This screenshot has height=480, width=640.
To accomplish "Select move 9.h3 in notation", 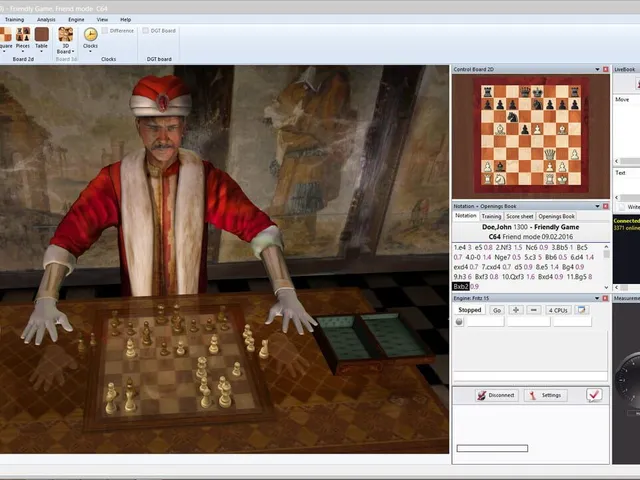I will [x=460, y=277].
